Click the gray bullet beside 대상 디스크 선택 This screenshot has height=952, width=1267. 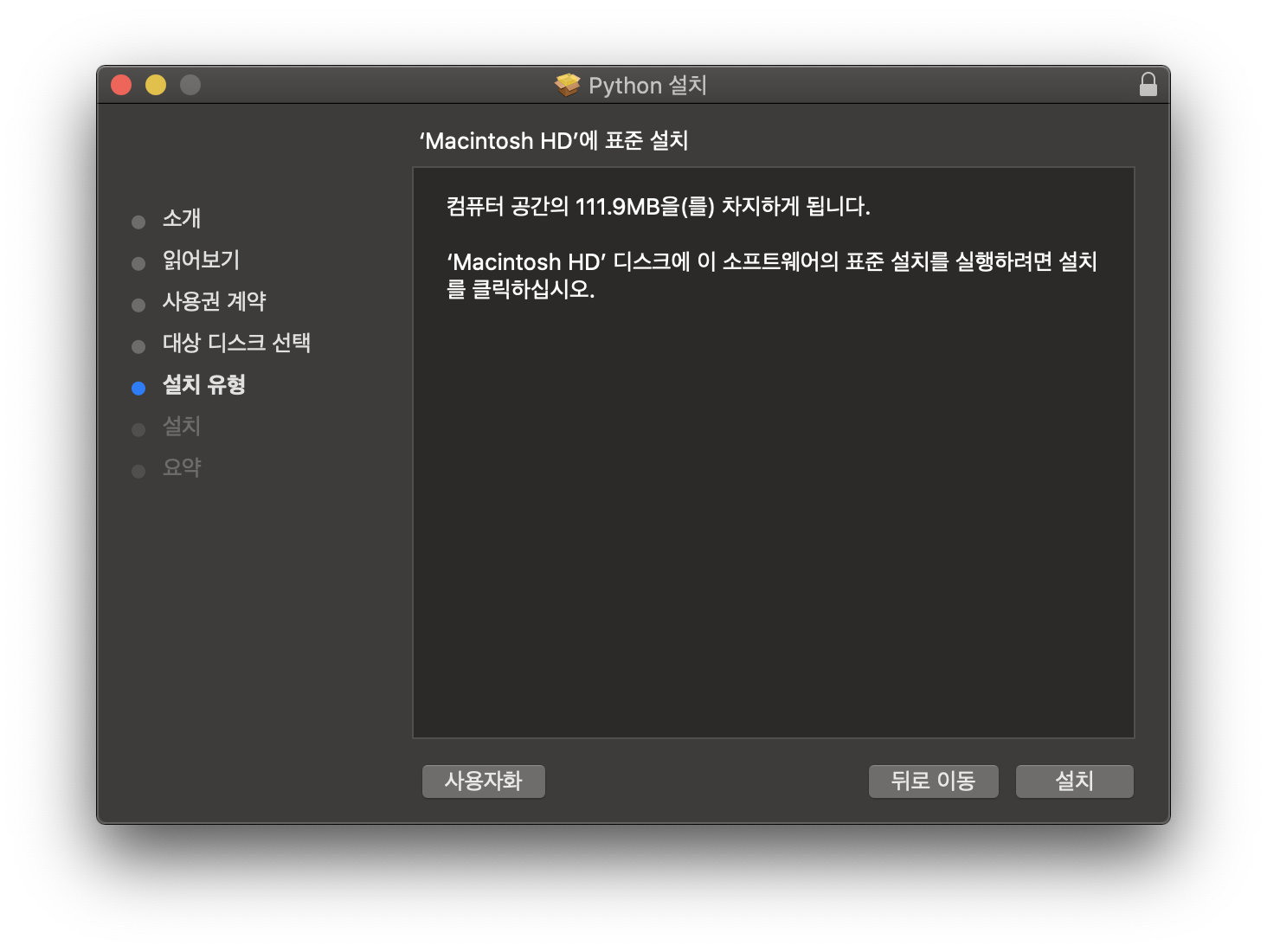point(138,347)
